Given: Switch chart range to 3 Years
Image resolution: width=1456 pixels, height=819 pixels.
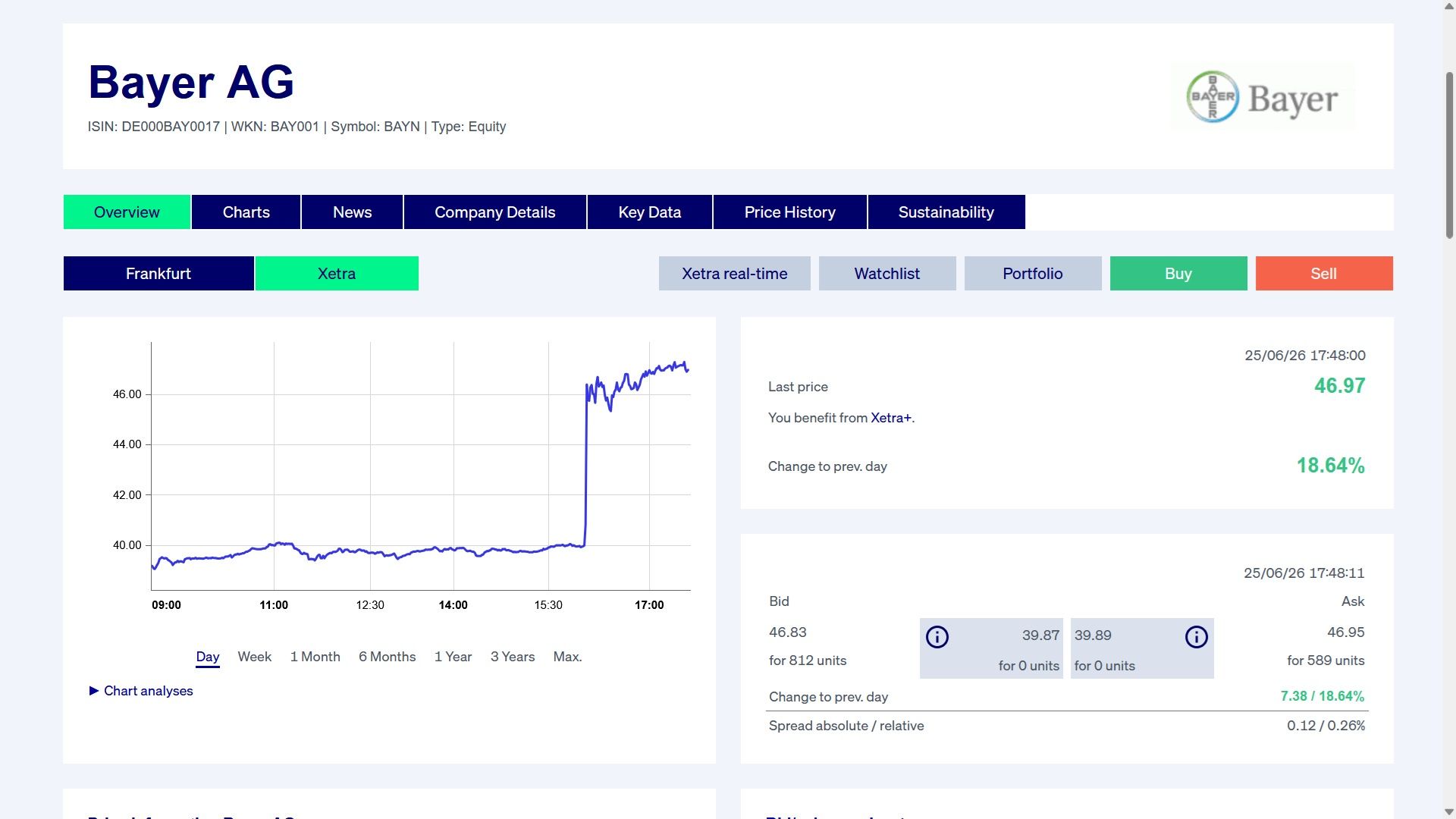Looking at the screenshot, I should pos(513,657).
